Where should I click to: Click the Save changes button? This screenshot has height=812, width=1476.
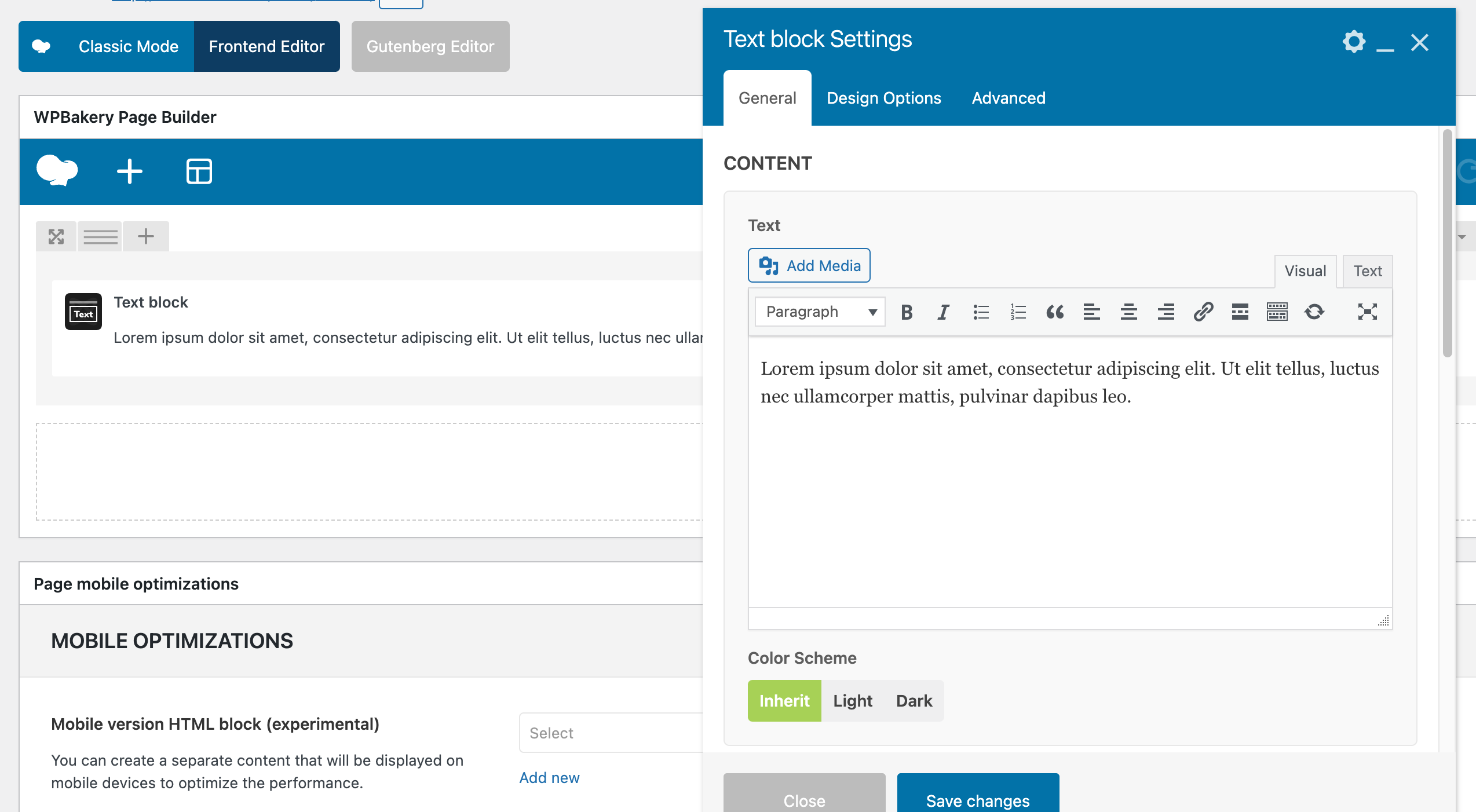tap(978, 799)
